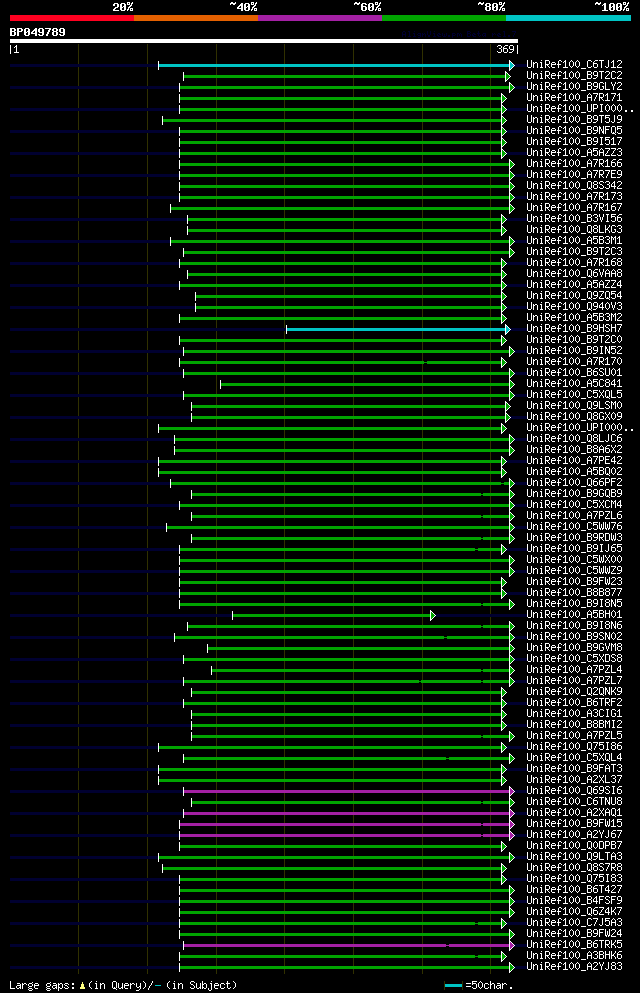
Task: Select label UniRef100_Q9LSM0
Action: 574,406
